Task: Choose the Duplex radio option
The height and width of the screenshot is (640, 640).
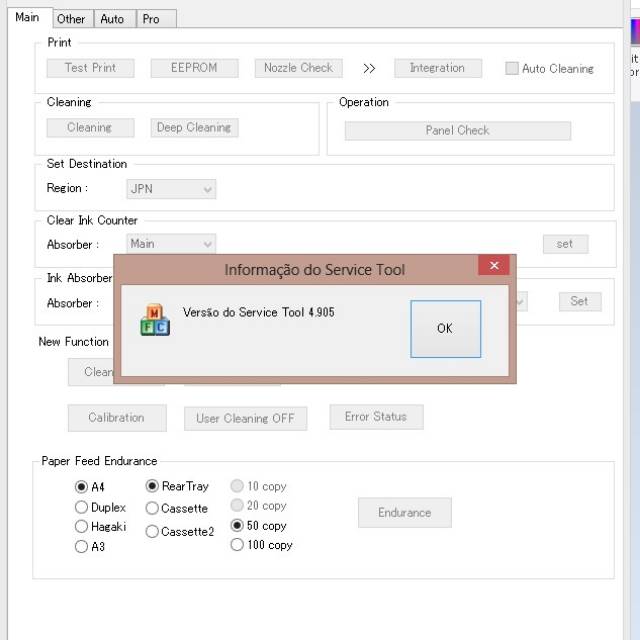Action: (x=82, y=507)
